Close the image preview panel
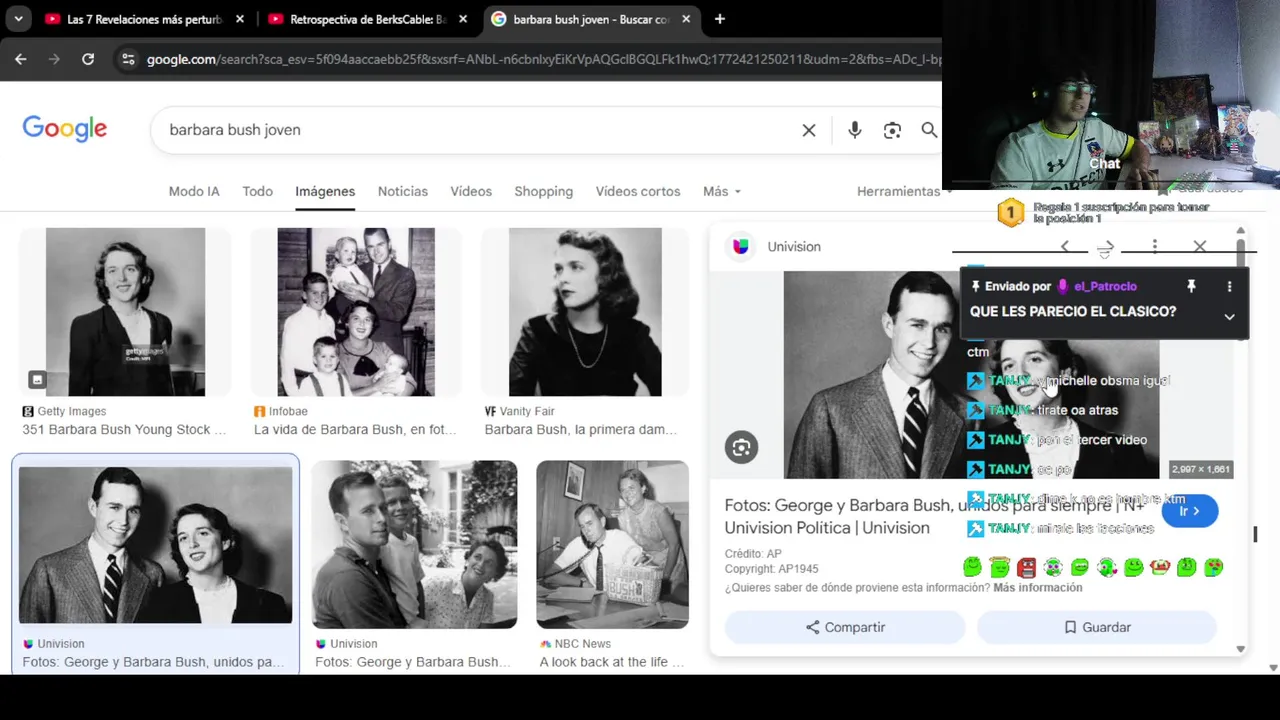 tap(1200, 246)
